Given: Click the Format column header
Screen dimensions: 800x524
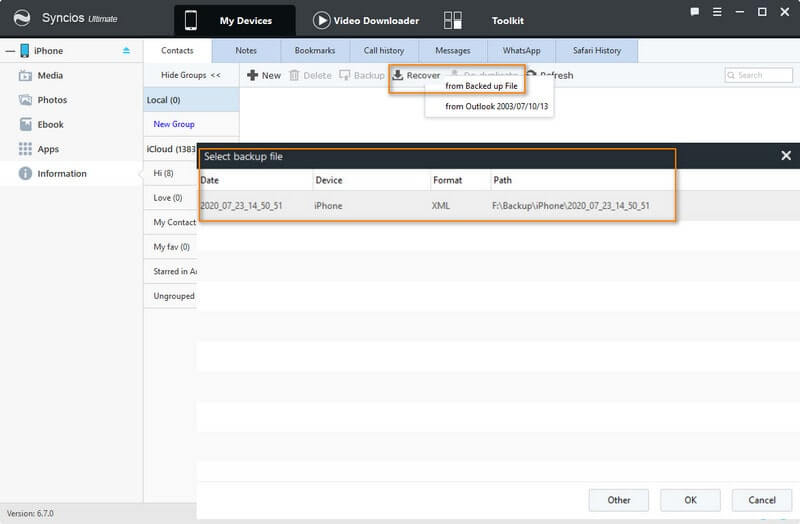Looking at the screenshot, I should pos(460,180).
